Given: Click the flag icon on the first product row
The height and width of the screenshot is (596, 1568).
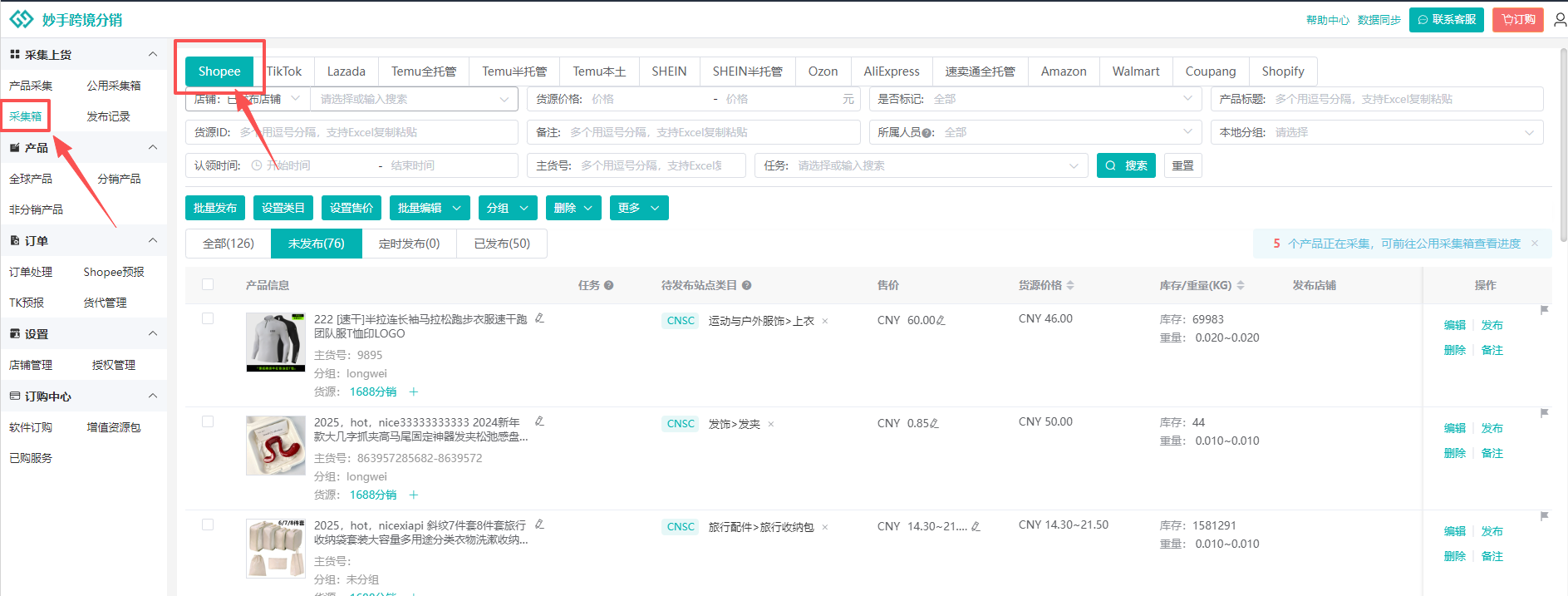Looking at the screenshot, I should [1544, 310].
